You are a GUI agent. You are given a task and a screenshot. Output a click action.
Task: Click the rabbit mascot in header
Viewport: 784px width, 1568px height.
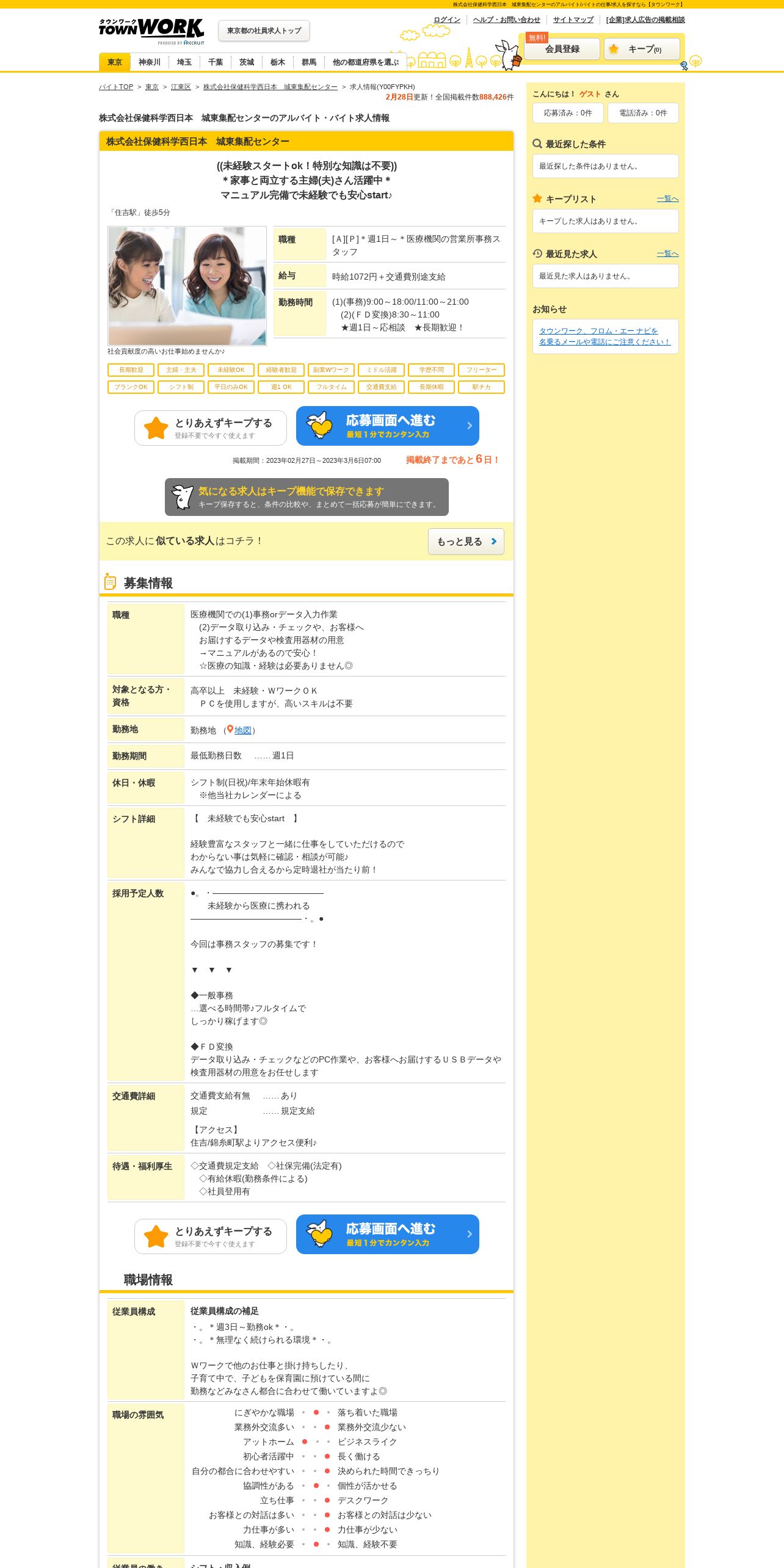[x=508, y=55]
